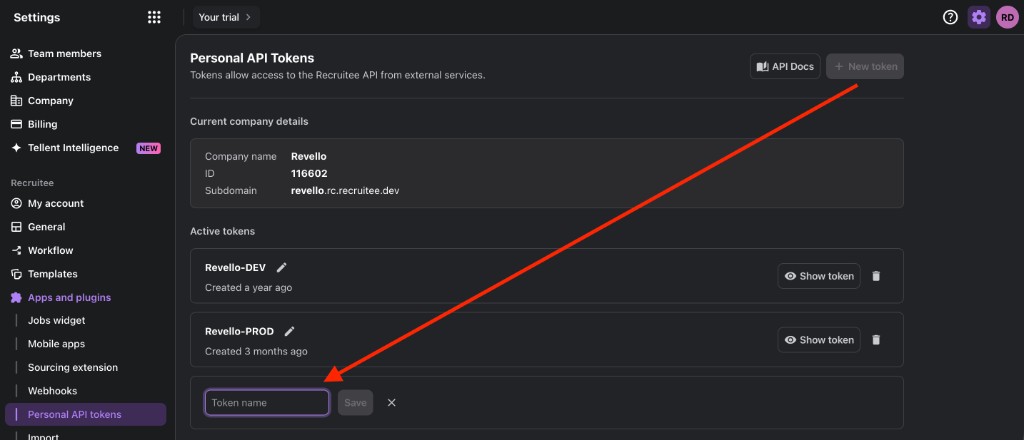Click the Company building icon

click(x=16, y=101)
